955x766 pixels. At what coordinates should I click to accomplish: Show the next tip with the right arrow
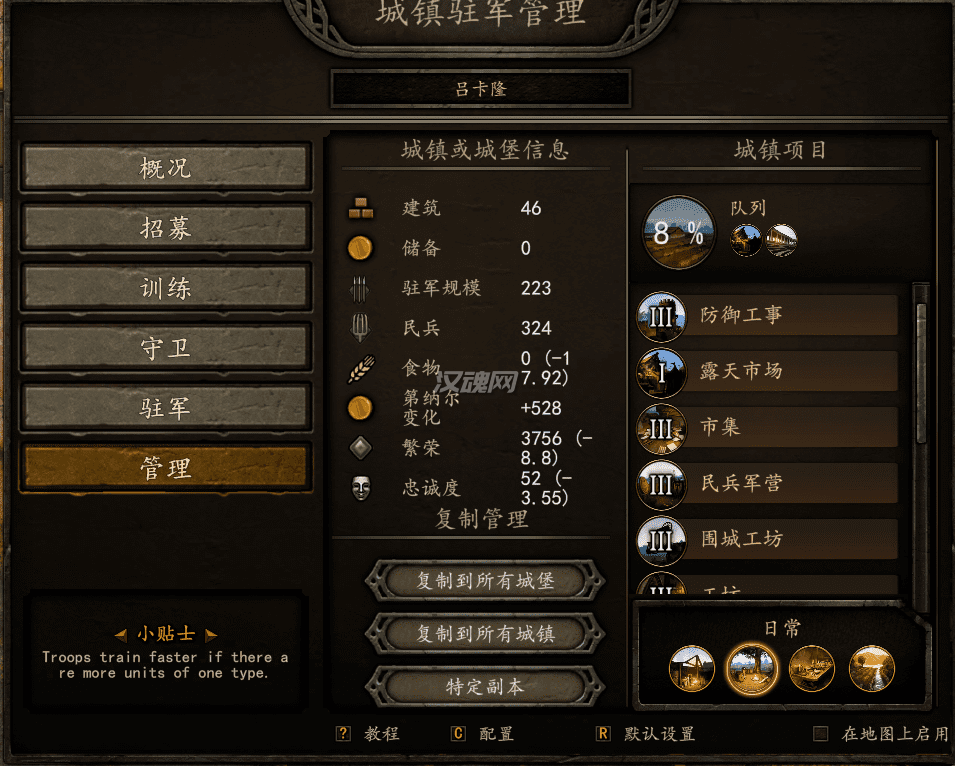click(211, 635)
